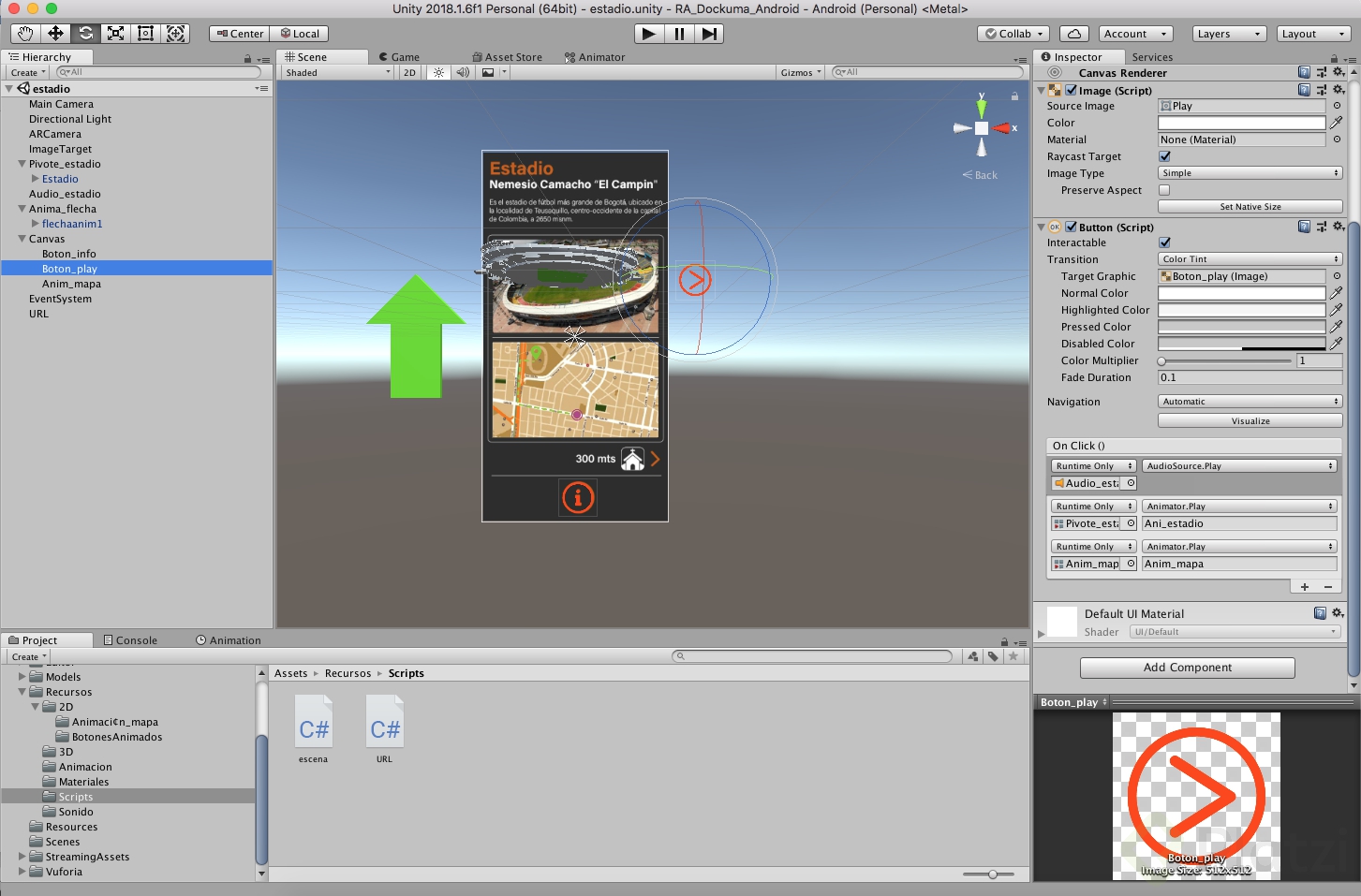Choose the Scale tool

click(x=115, y=34)
